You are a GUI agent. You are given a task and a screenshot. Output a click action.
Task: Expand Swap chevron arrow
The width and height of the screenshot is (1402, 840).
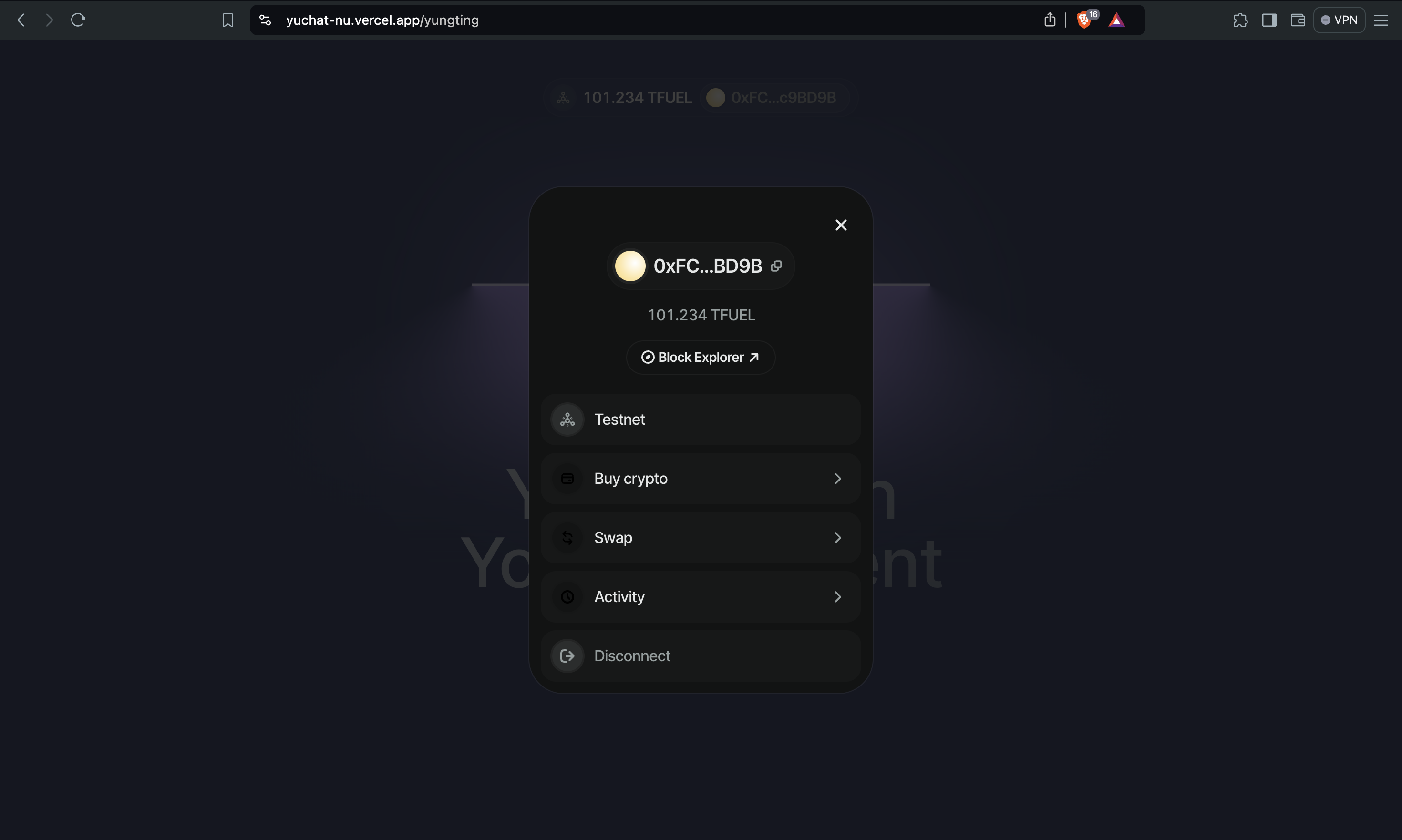pyautogui.click(x=837, y=538)
